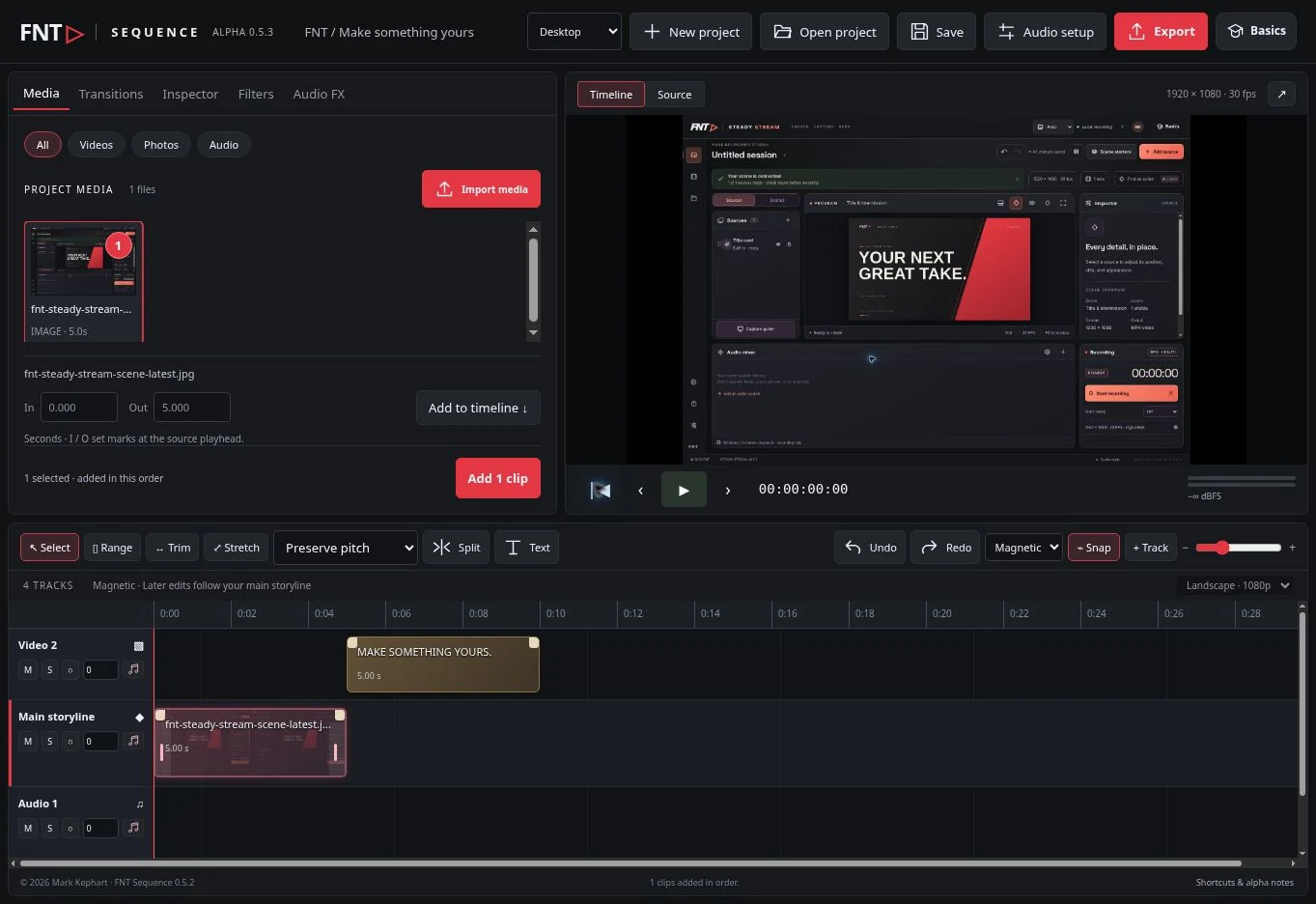This screenshot has height=904, width=1316.
Task: Open Audio setup
Action: [x=1045, y=32]
